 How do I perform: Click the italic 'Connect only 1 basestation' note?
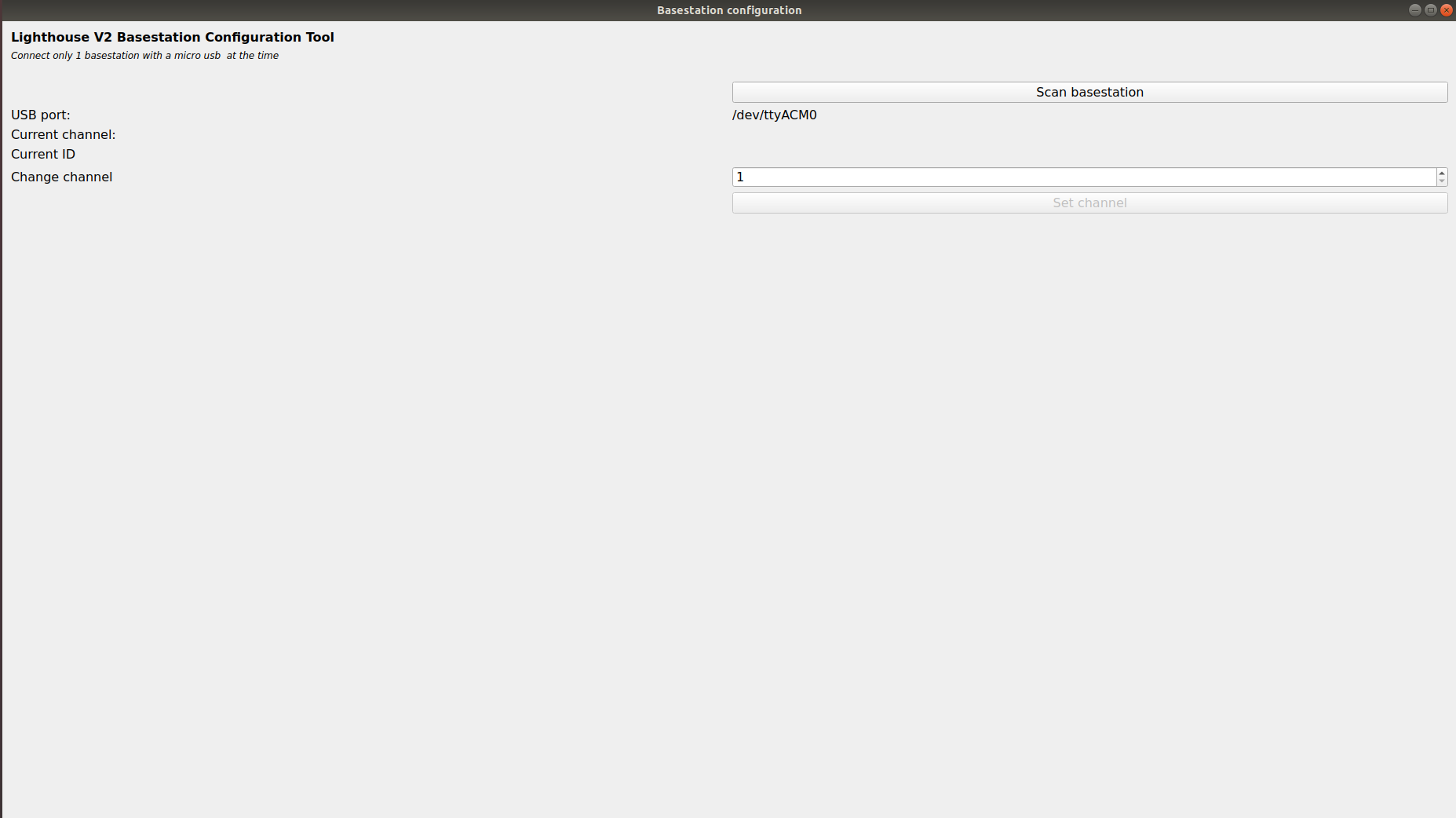tap(144, 56)
